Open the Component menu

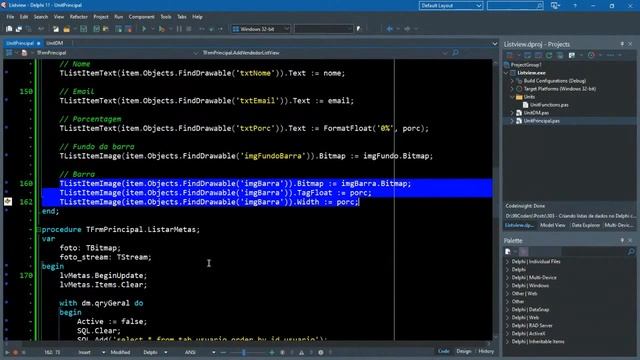[x=142, y=17]
